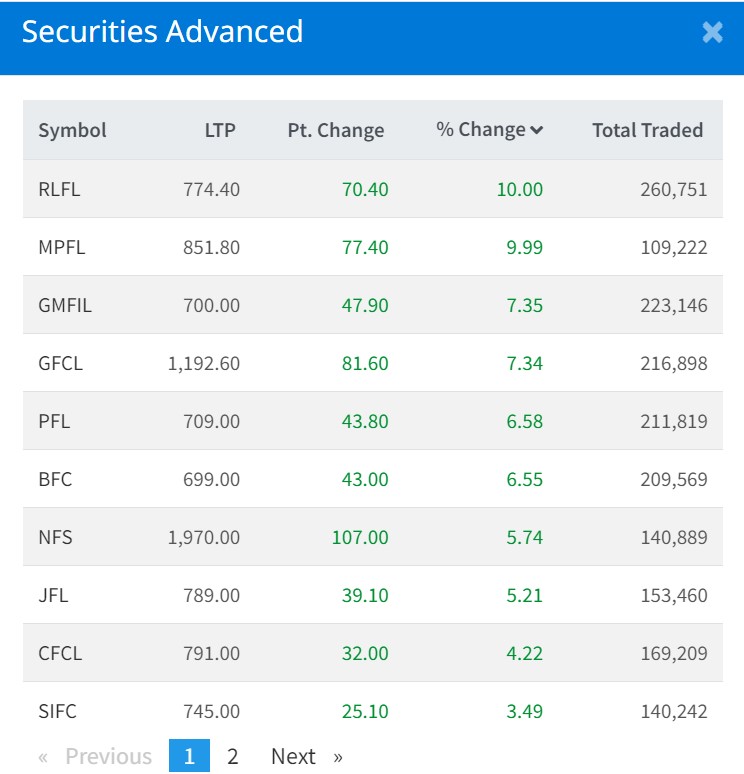Sort table by LTP column header
This screenshot has height=774, width=744.
tap(220, 130)
